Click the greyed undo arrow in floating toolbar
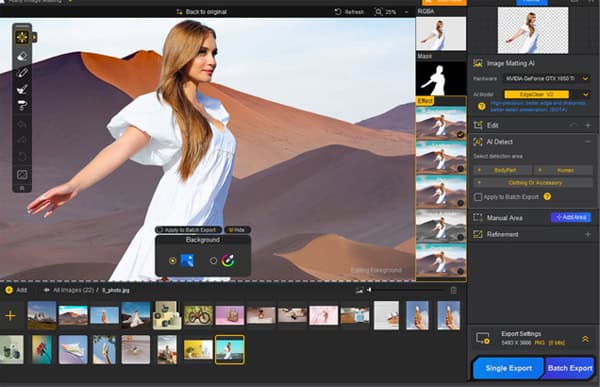 click(22, 124)
